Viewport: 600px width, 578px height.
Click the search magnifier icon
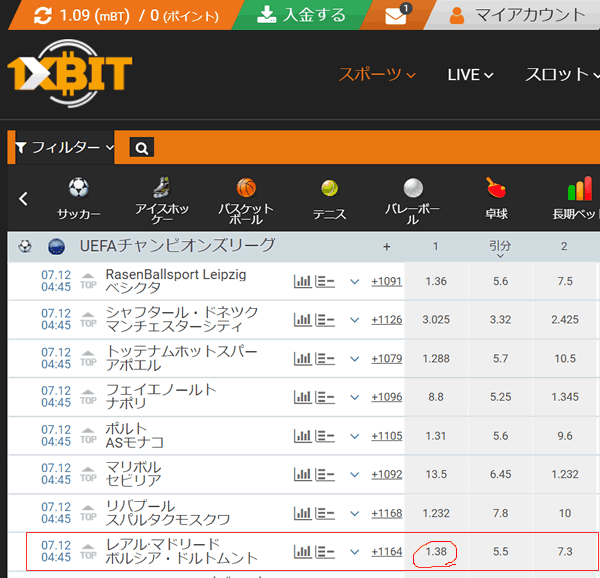[142, 147]
